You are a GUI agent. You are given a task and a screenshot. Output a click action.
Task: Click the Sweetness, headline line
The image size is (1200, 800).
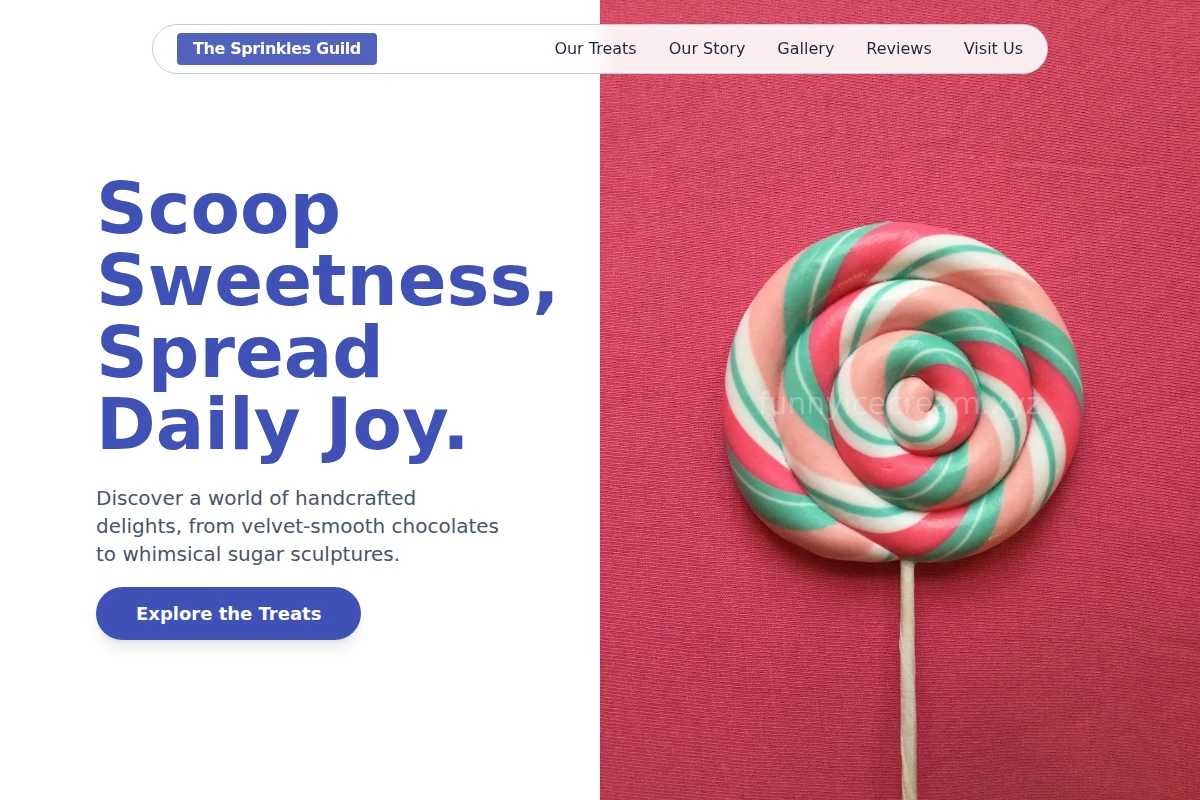point(326,282)
